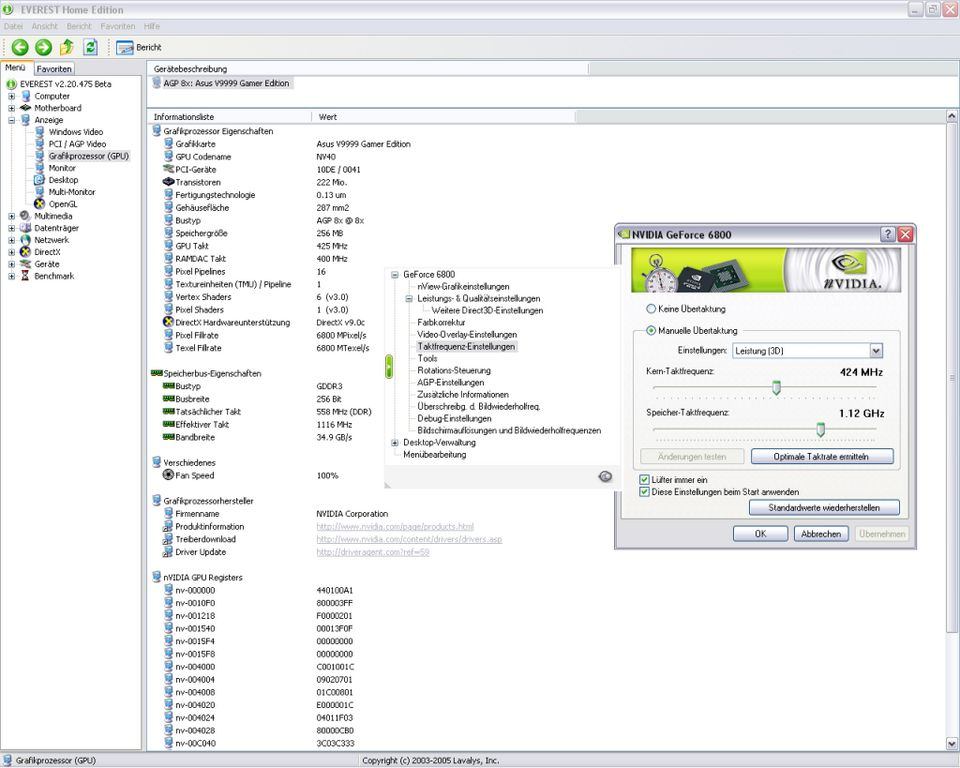Click the Computer icon in the tree
This screenshot has width=960, height=768.
26,96
